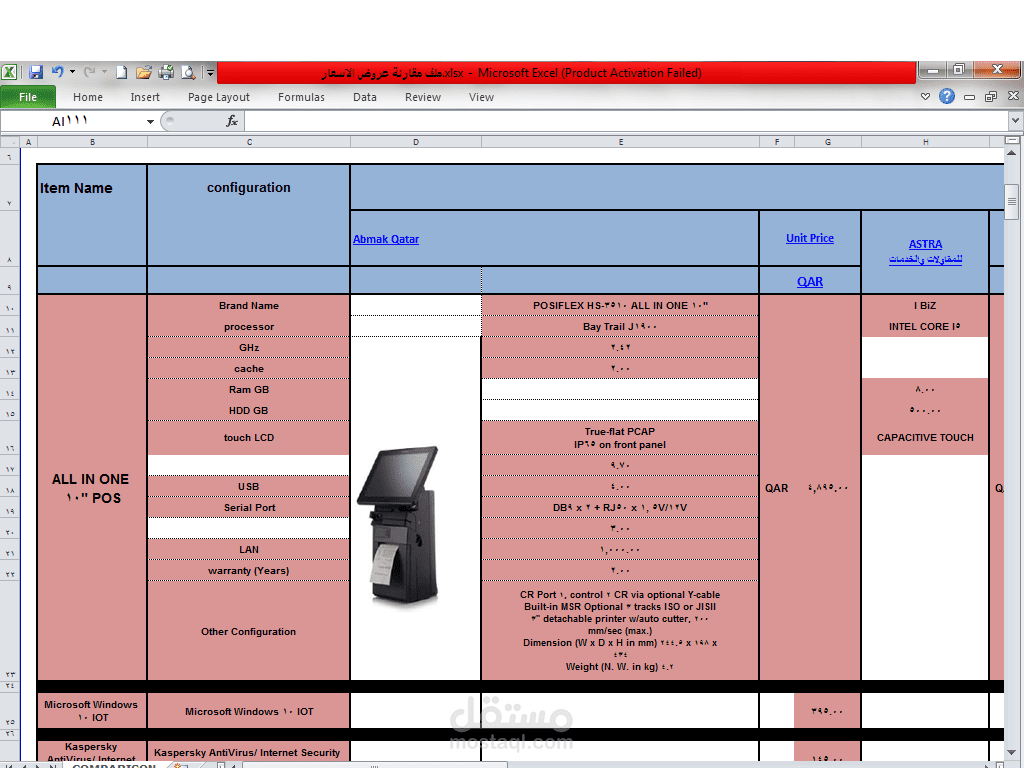Viewport: 1024px width, 768px height.
Task: Select the warranty (Years) cell
Action: pos(249,571)
